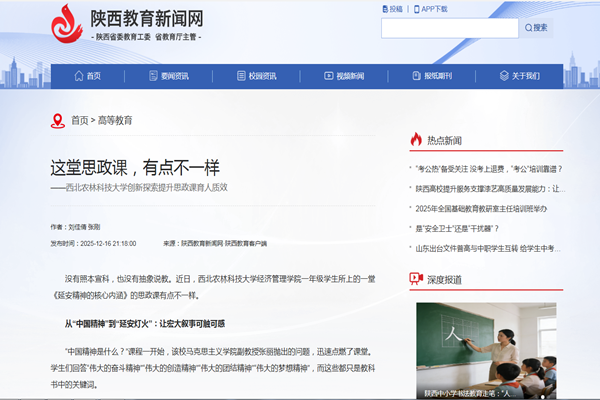Open hot news "安全卫士"还是"干扰器"
The height and width of the screenshot is (400, 600).
(x=457, y=229)
